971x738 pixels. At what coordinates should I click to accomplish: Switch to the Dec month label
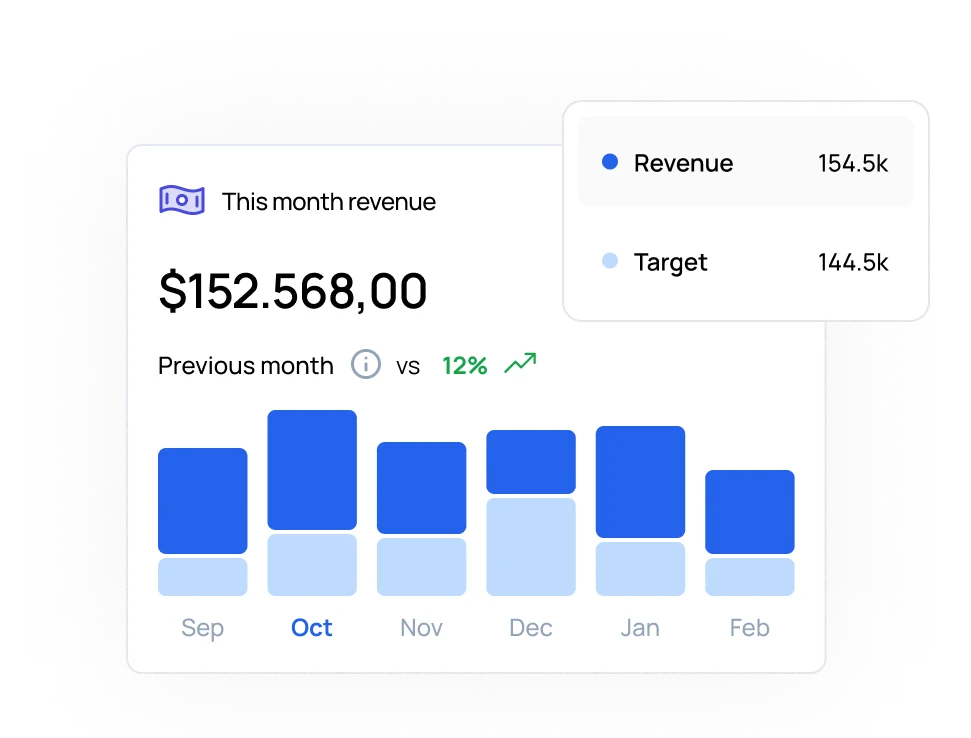(530, 628)
